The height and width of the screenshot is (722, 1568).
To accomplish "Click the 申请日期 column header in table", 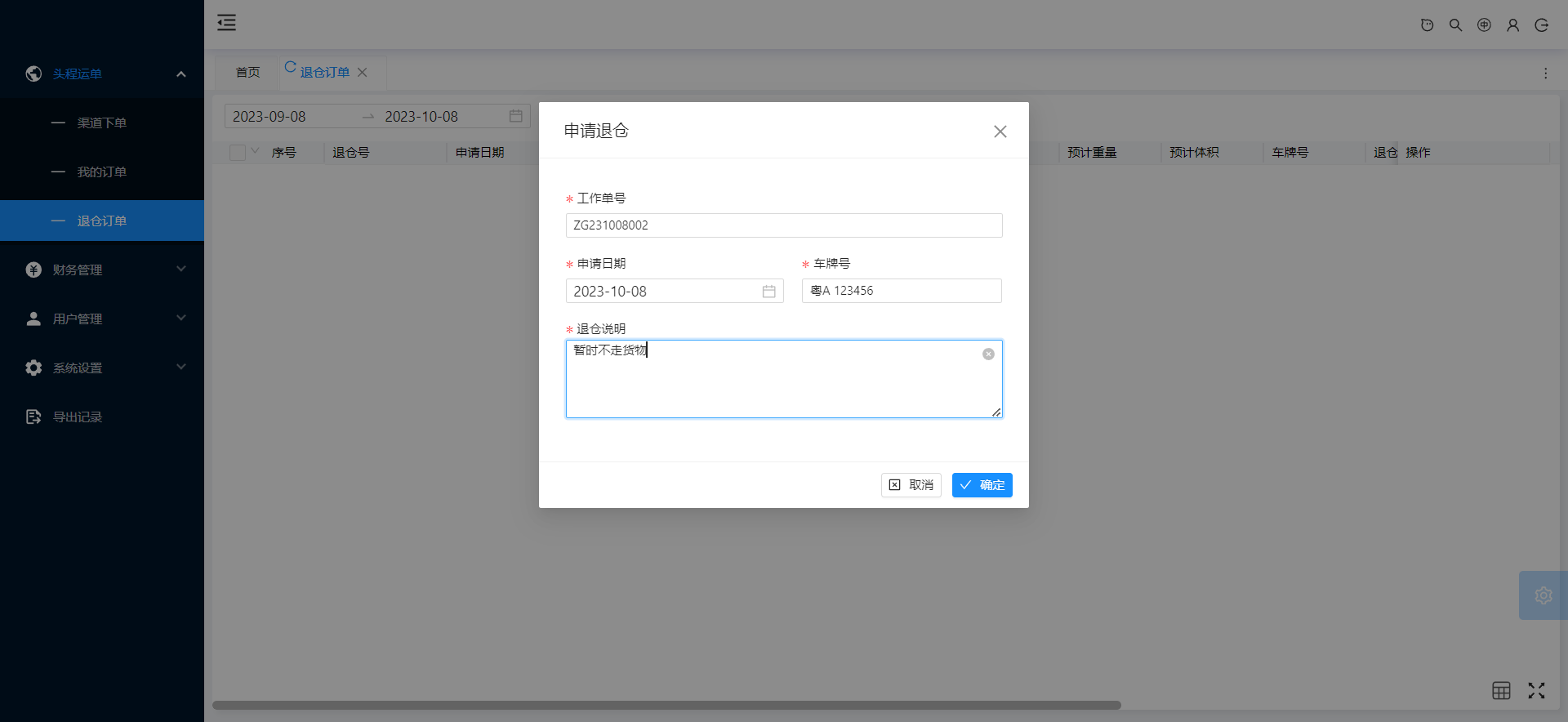I will pyautogui.click(x=480, y=153).
